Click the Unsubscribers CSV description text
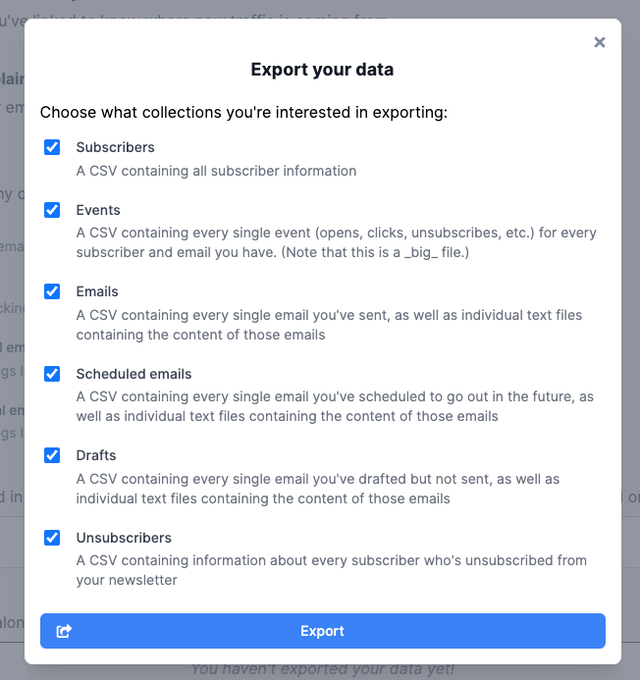Screen dimensions: 640x680 tap(331, 570)
